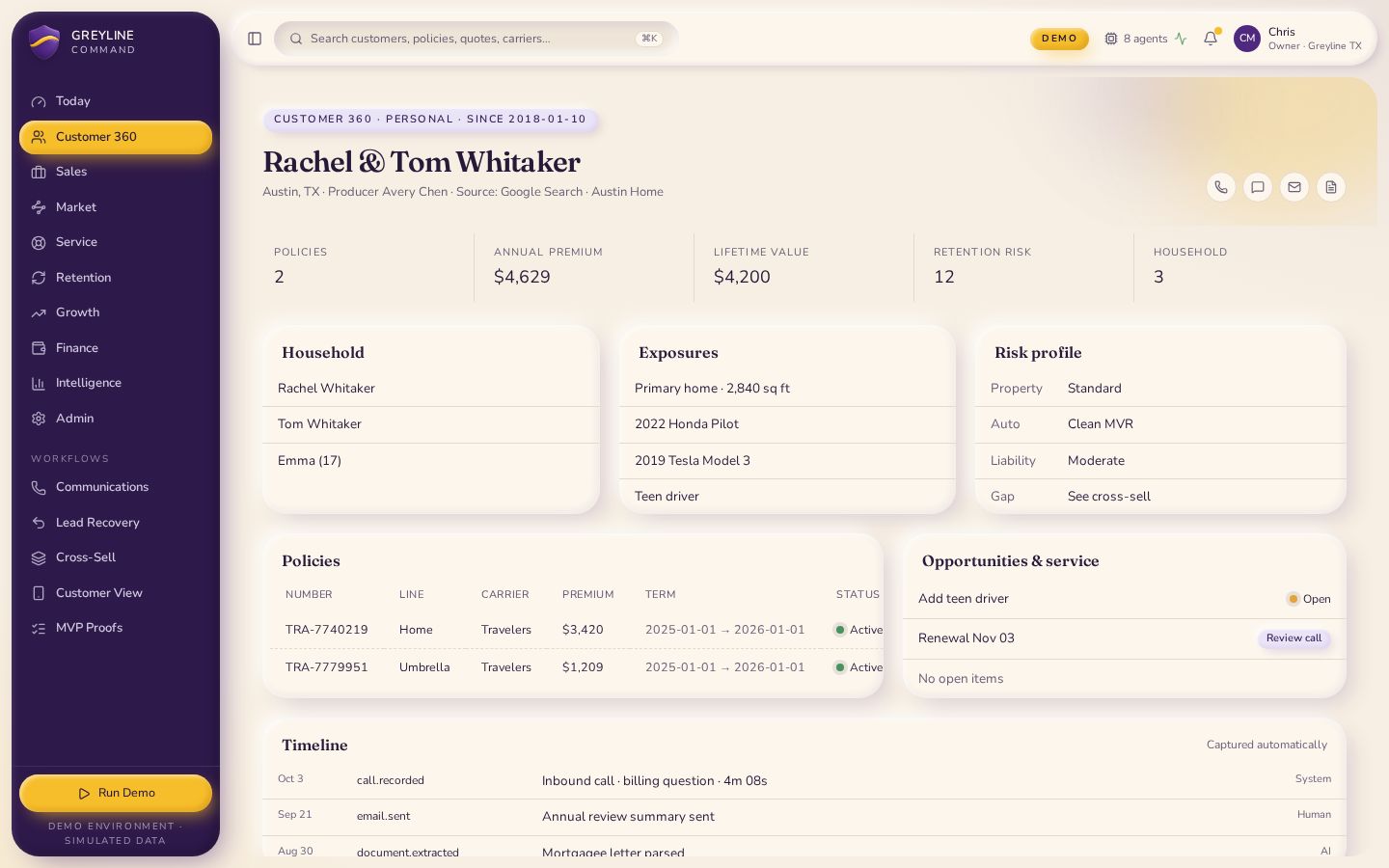Screen dimensions: 1389x868
Task: Open the document notes icon
Action: pyautogui.click(x=1331, y=187)
